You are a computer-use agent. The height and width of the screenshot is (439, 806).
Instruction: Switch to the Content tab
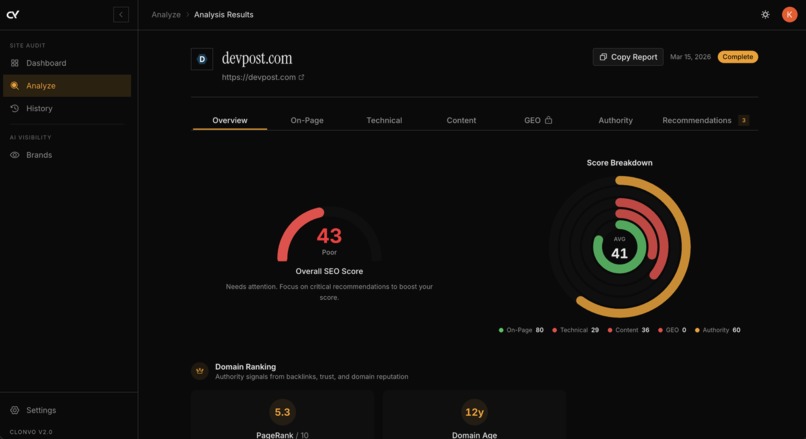461,120
